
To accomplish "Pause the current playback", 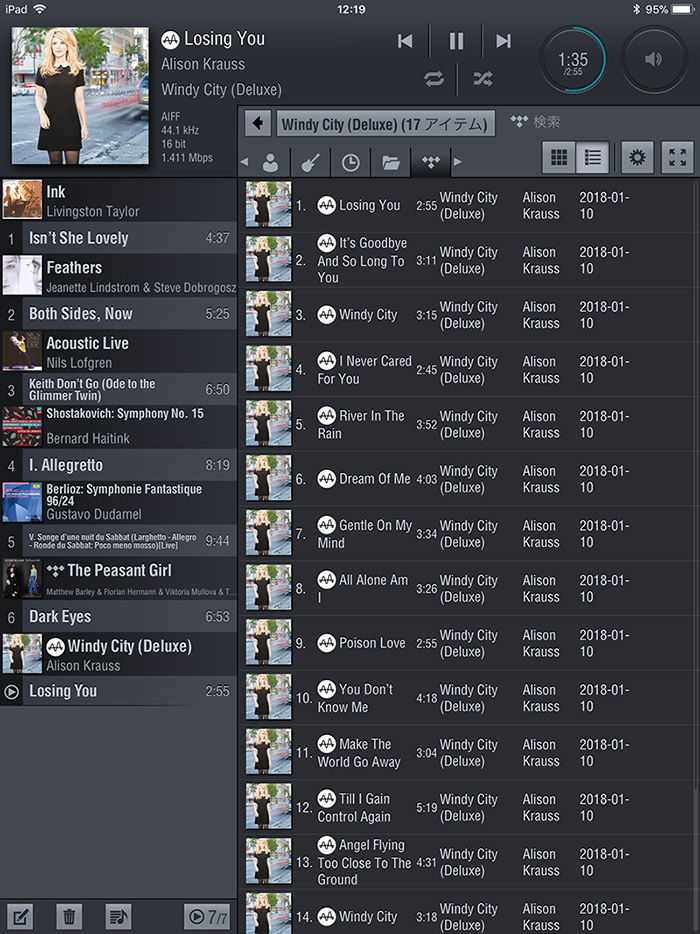I will coord(456,41).
